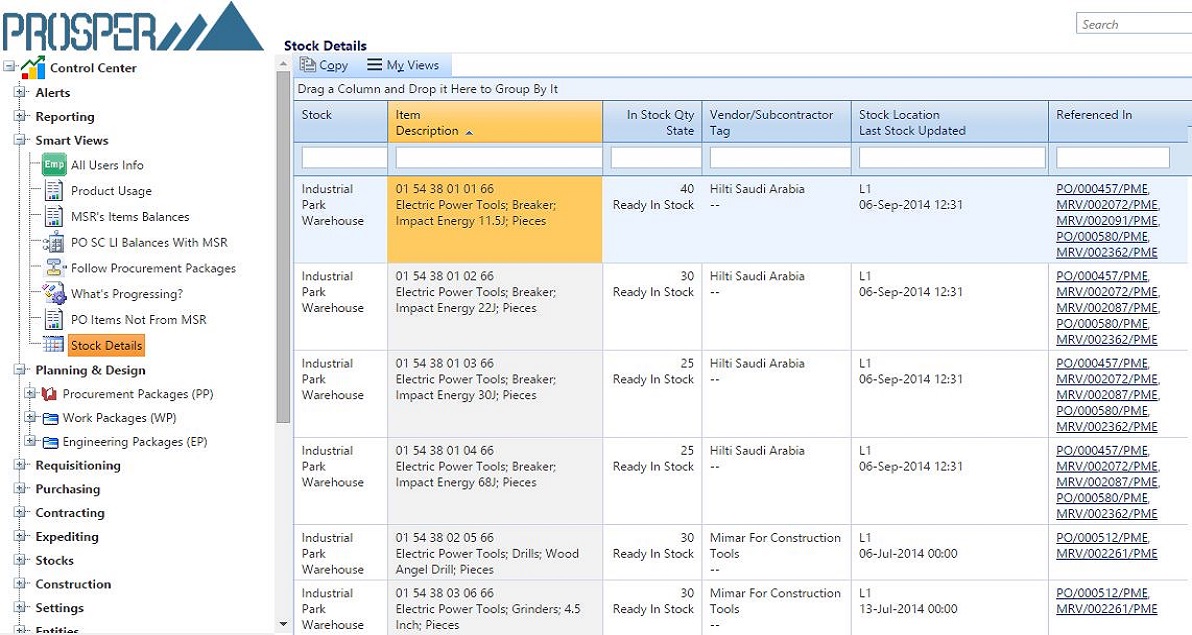Click the MSR's Items Balances icon

[x=54, y=216]
